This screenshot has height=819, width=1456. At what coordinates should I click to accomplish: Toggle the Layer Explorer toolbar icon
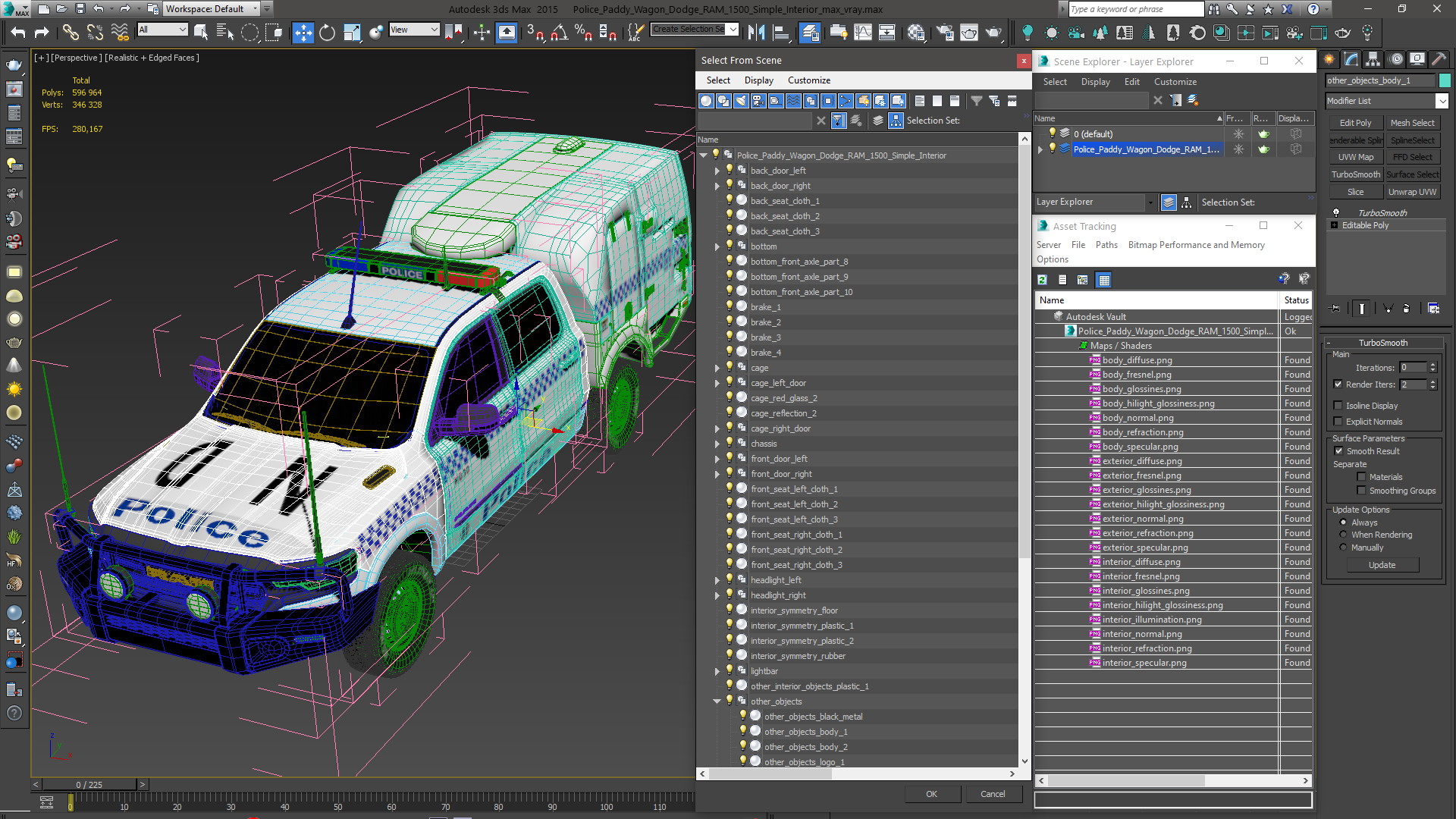pos(810,32)
